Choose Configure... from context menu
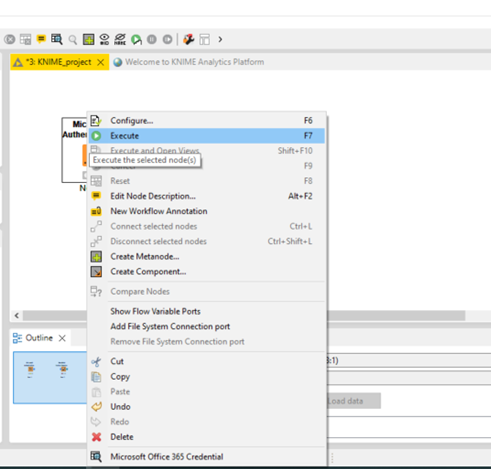Screen dimensions: 491x469 pyautogui.click(x=207, y=121)
